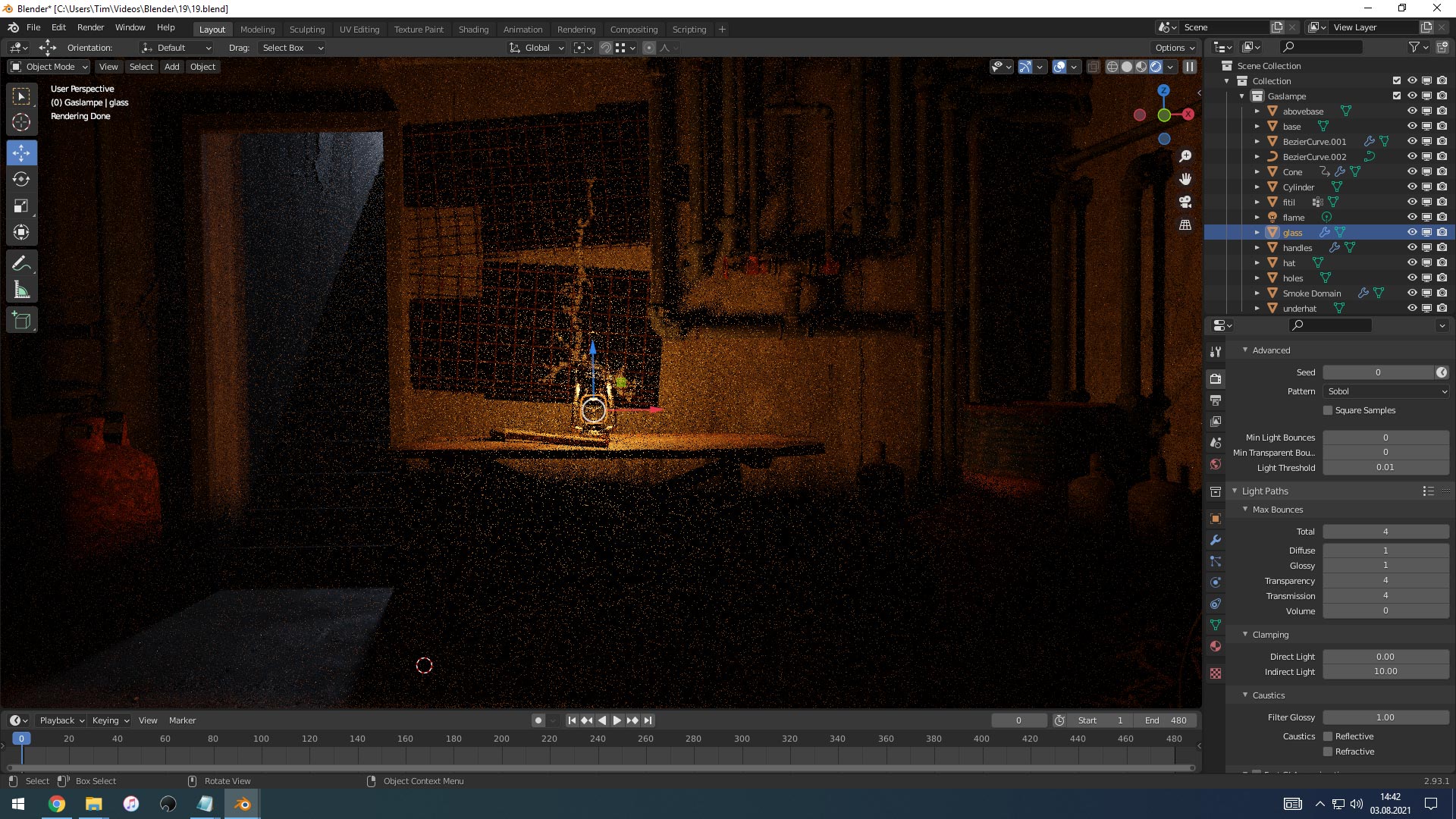The width and height of the screenshot is (1456, 819).
Task: Open the Texture properties checker tab
Action: [x=1216, y=673]
